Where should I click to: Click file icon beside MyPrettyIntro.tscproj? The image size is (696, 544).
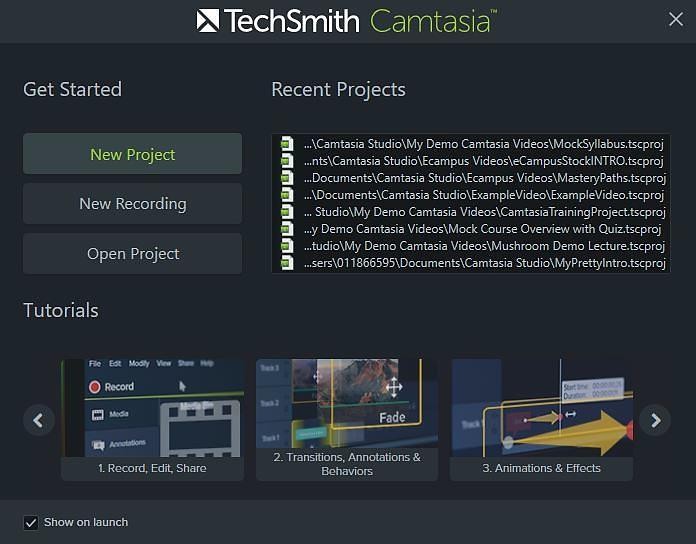[287, 263]
